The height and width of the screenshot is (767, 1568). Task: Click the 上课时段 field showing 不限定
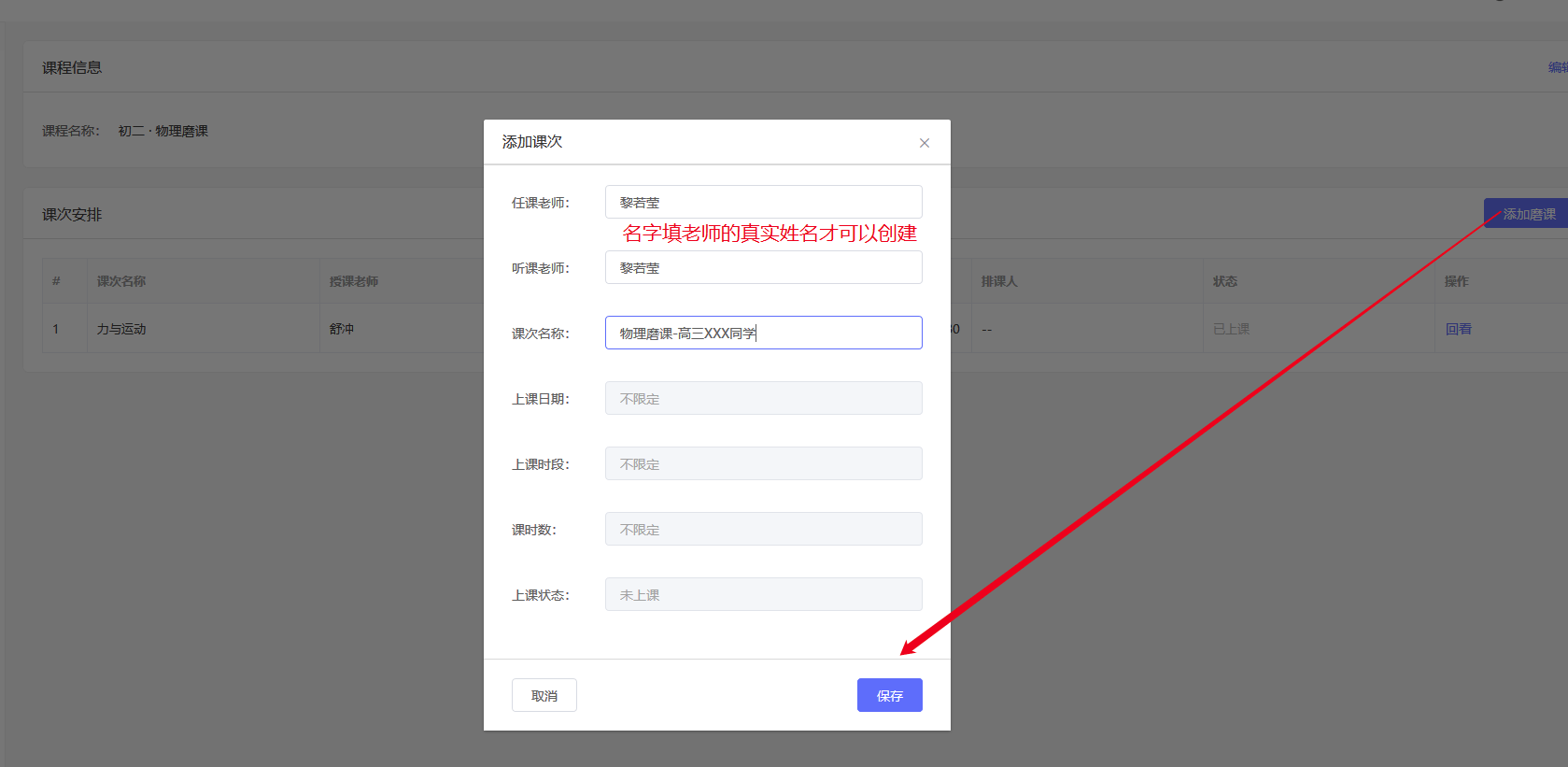click(x=763, y=463)
